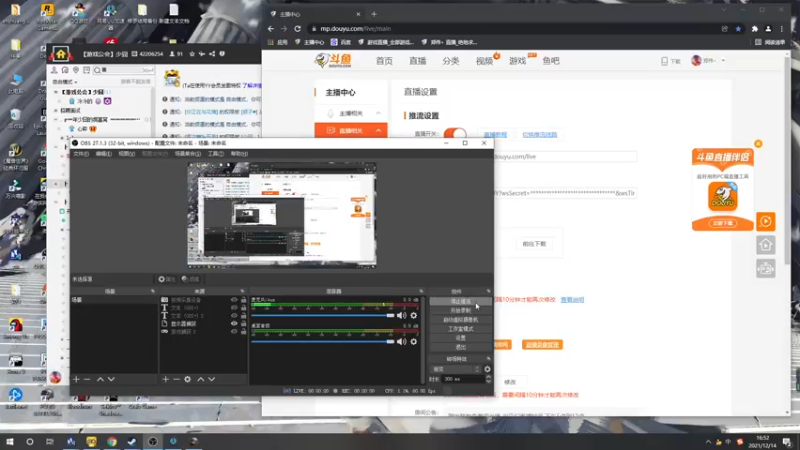
Task: Mute the desktop audio channel in OBS mixer
Action: (x=402, y=342)
